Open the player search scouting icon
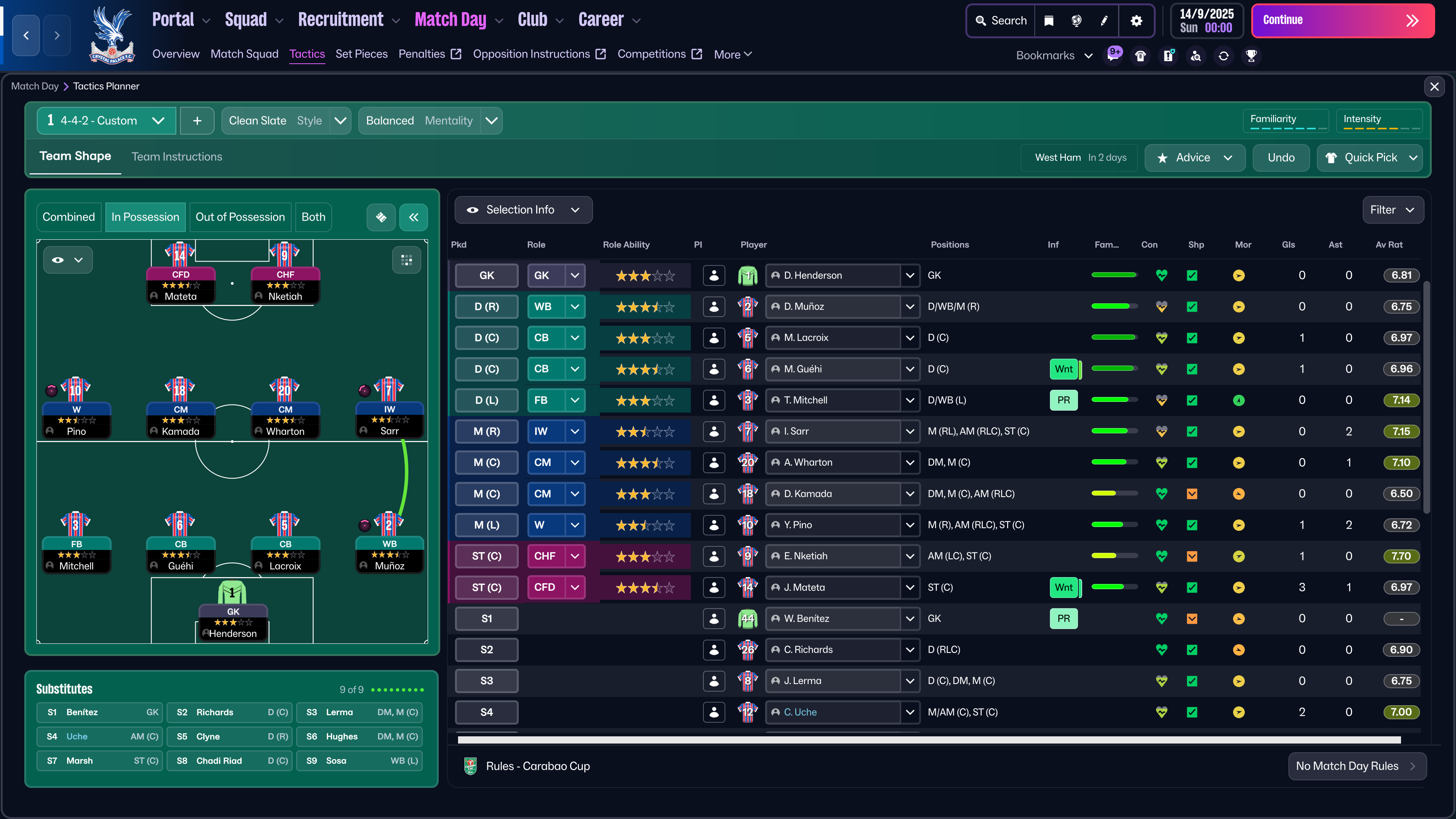Screen dimensions: 1456x819 click(x=1196, y=55)
